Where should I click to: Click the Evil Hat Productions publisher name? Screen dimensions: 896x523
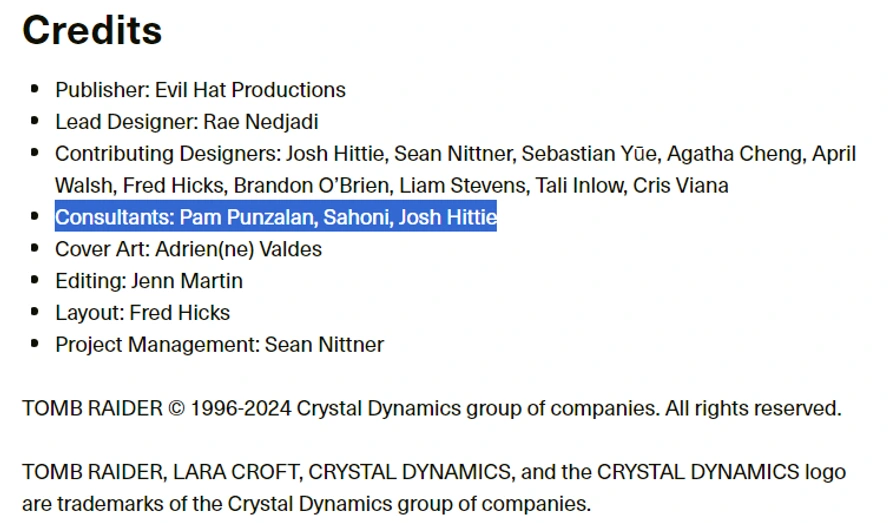click(250, 90)
